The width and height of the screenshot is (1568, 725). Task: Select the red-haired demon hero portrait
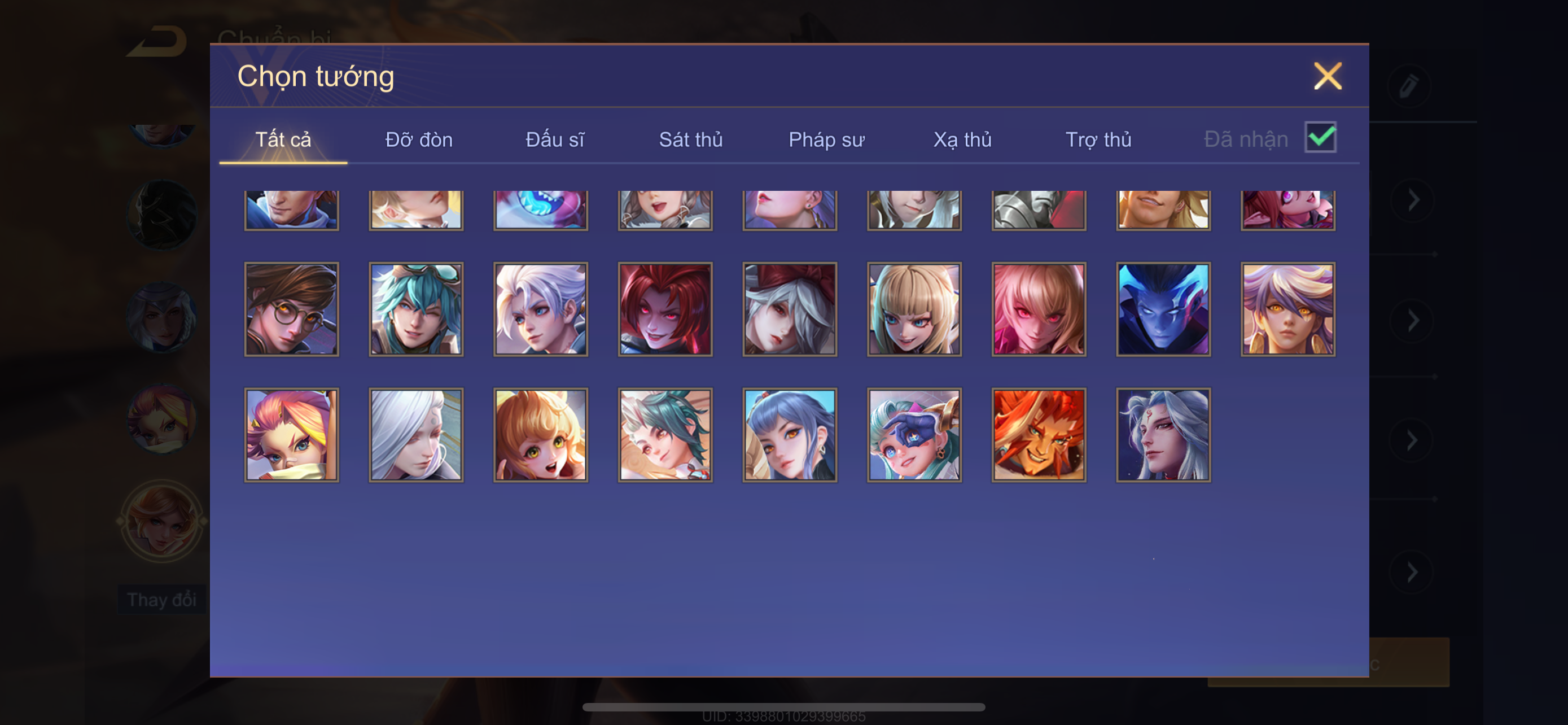coord(665,309)
